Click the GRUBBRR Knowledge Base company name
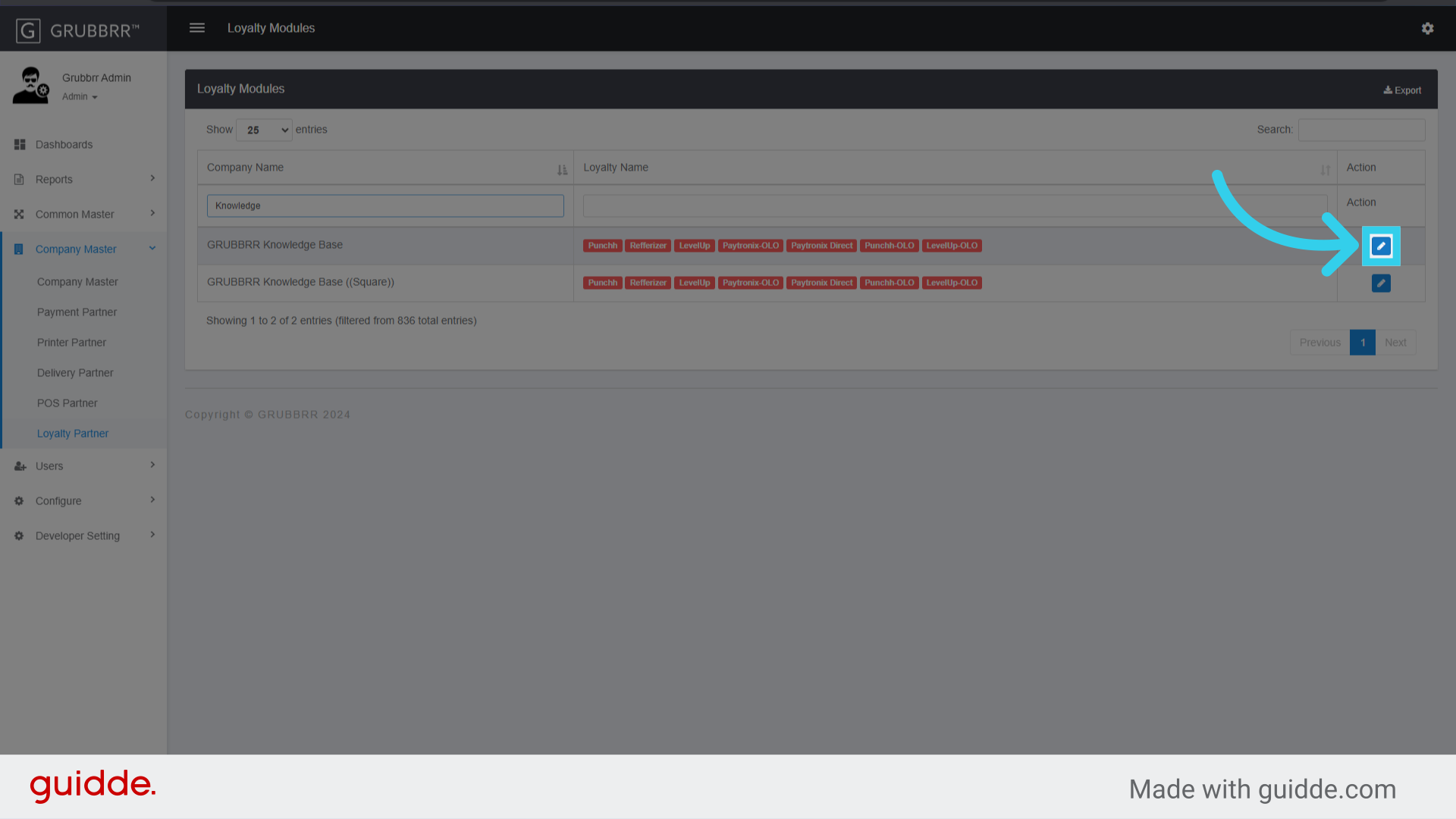 [275, 245]
